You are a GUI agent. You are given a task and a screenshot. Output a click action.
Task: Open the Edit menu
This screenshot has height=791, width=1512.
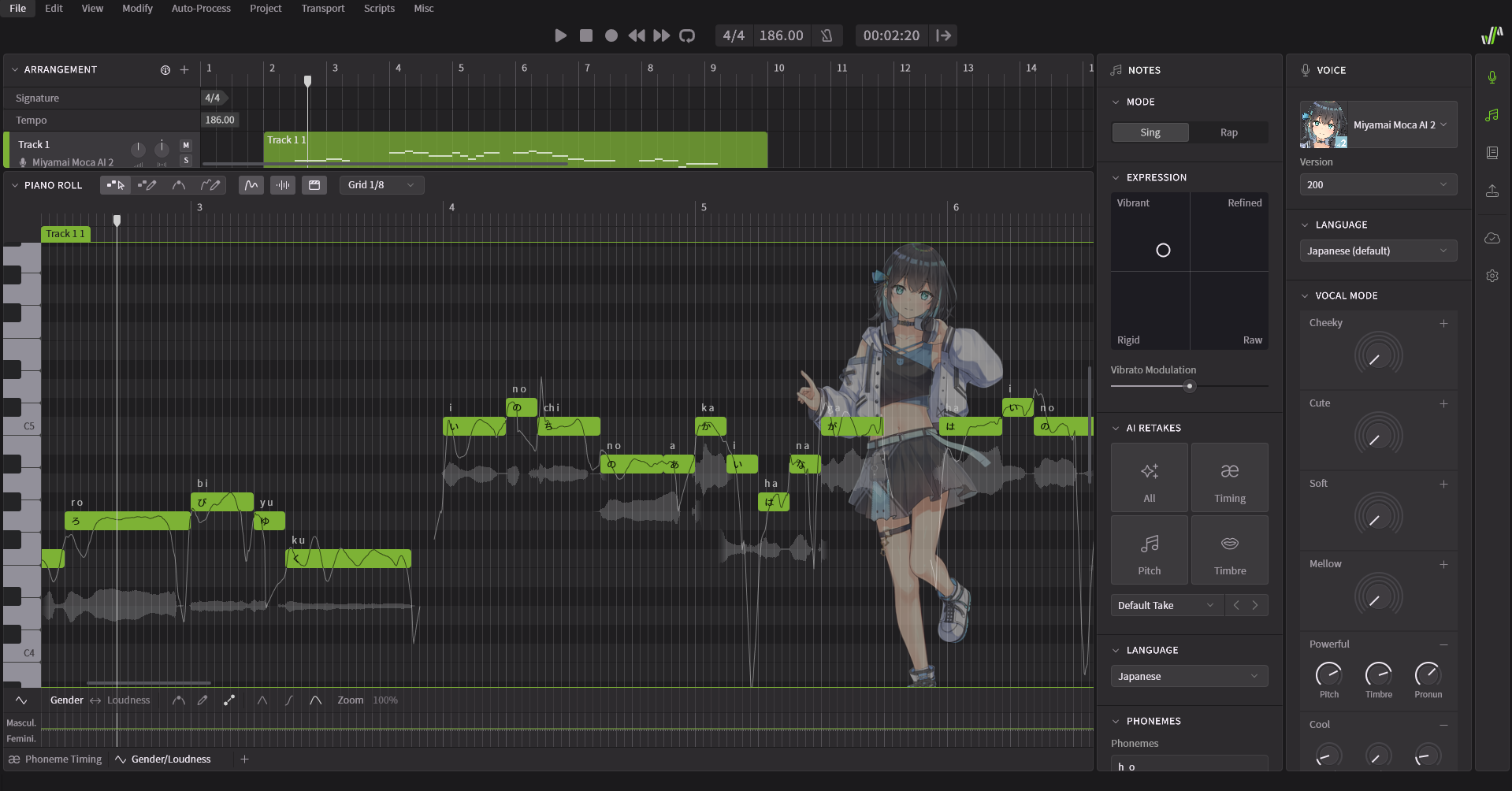point(54,8)
